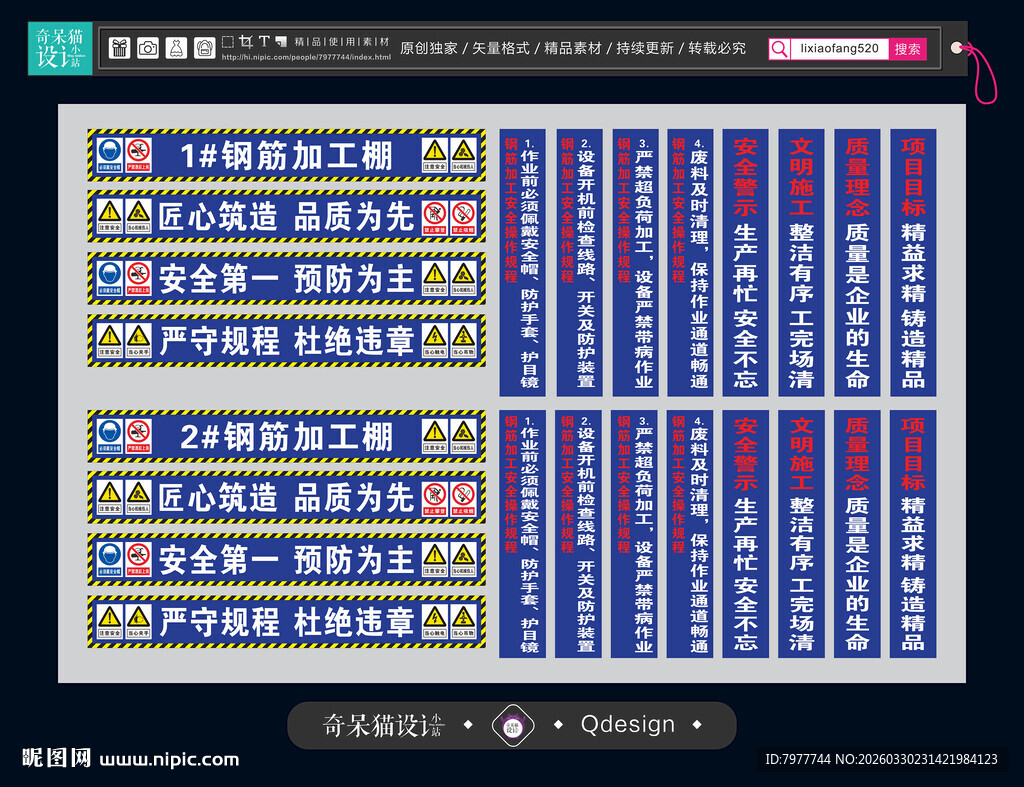
Task: Click the magnifier search icon
Action: [779, 48]
